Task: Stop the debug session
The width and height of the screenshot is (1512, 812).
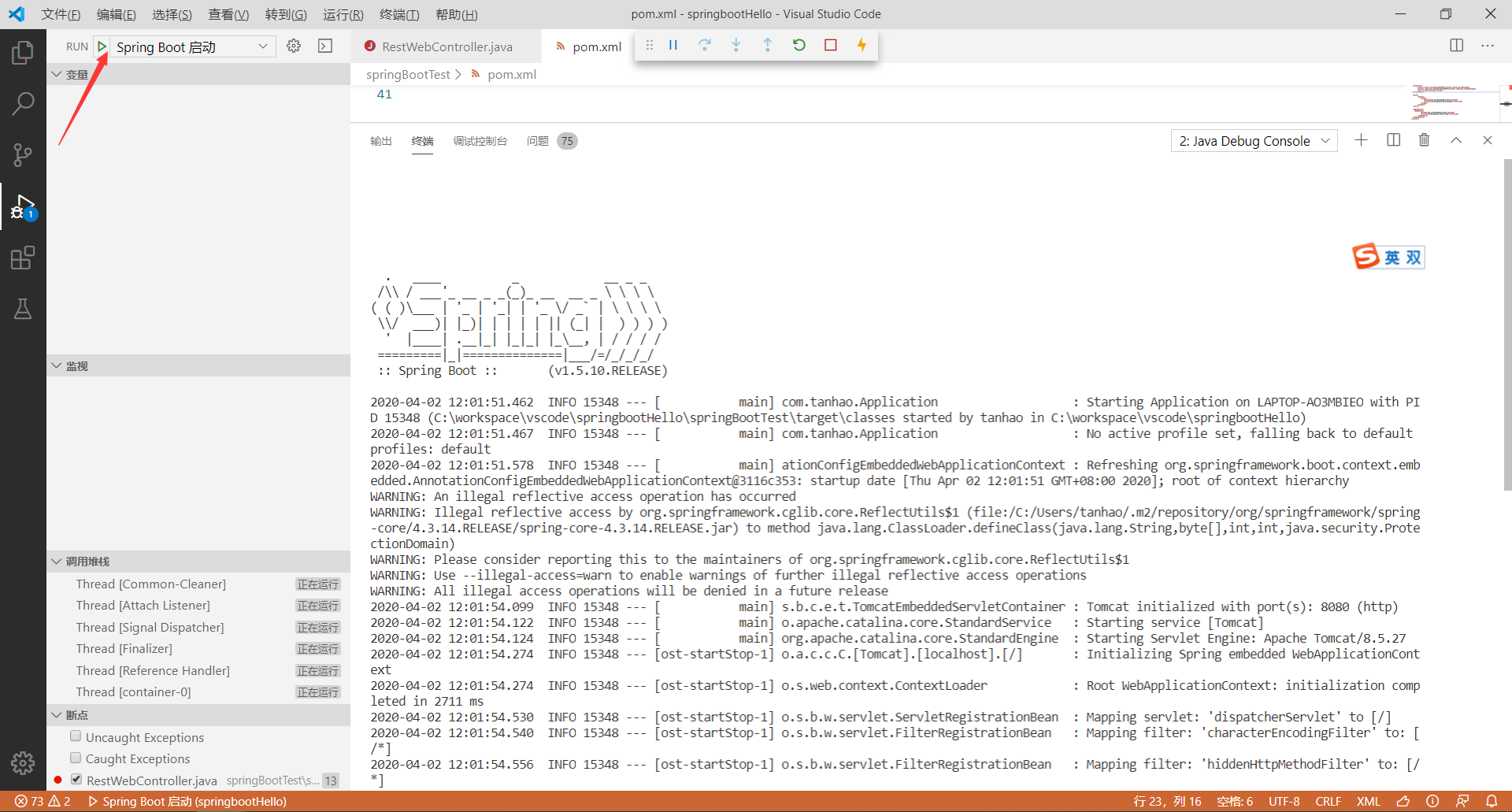Action: (x=831, y=45)
